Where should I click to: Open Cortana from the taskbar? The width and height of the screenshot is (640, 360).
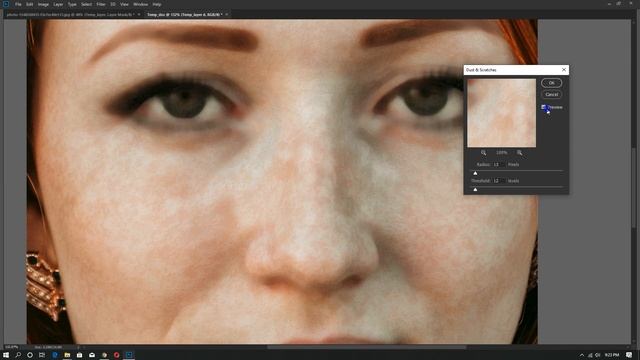pyautogui.click(x=30, y=355)
